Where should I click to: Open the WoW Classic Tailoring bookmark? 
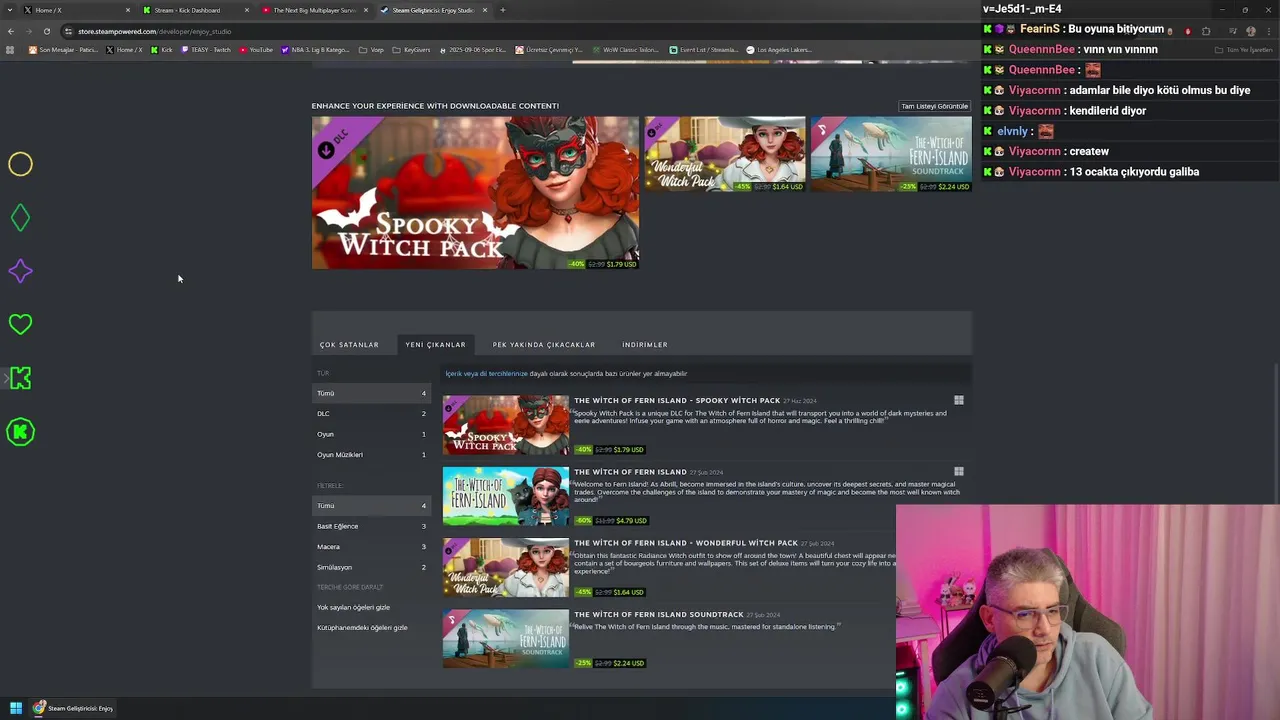point(625,49)
